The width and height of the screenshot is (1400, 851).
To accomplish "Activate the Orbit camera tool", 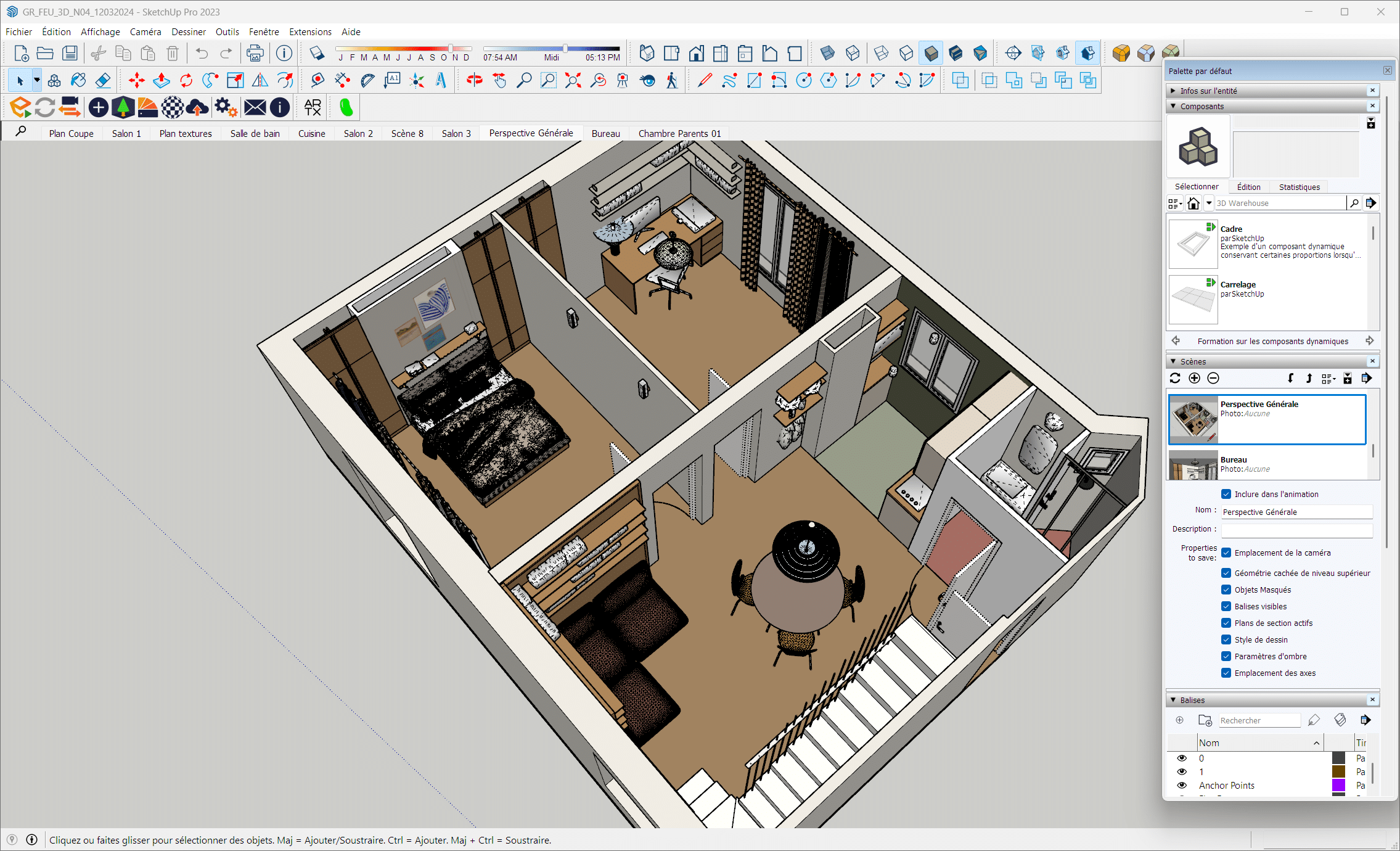I will (474, 80).
